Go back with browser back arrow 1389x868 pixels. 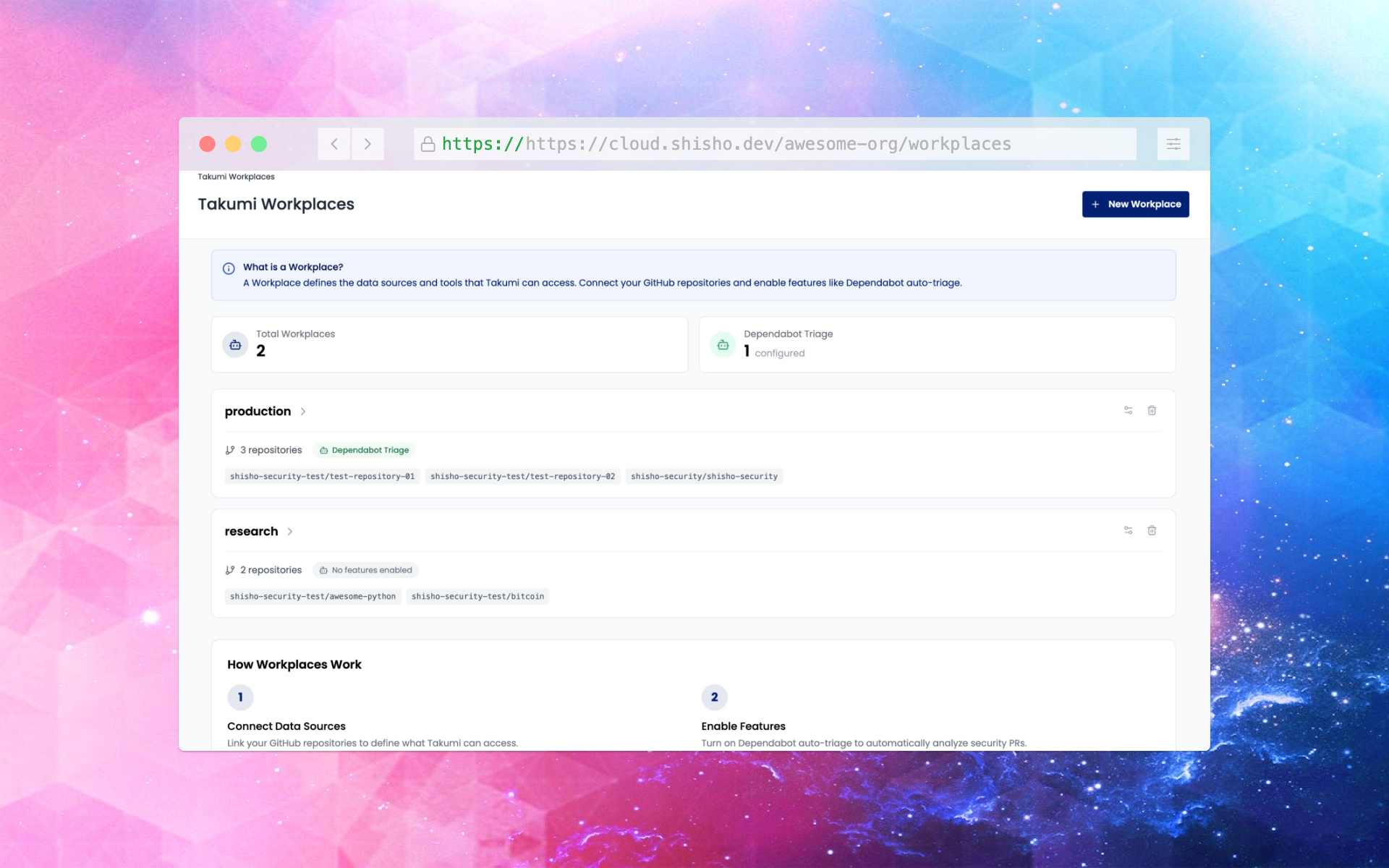(x=334, y=144)
